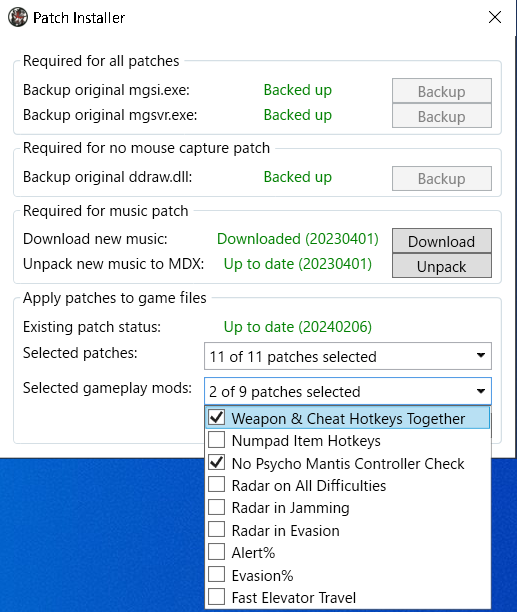The width and height of the screenshot is (517, 612).
Task: Click Backup button for mgsvr.exe
Action: click(x=442, y=116)
